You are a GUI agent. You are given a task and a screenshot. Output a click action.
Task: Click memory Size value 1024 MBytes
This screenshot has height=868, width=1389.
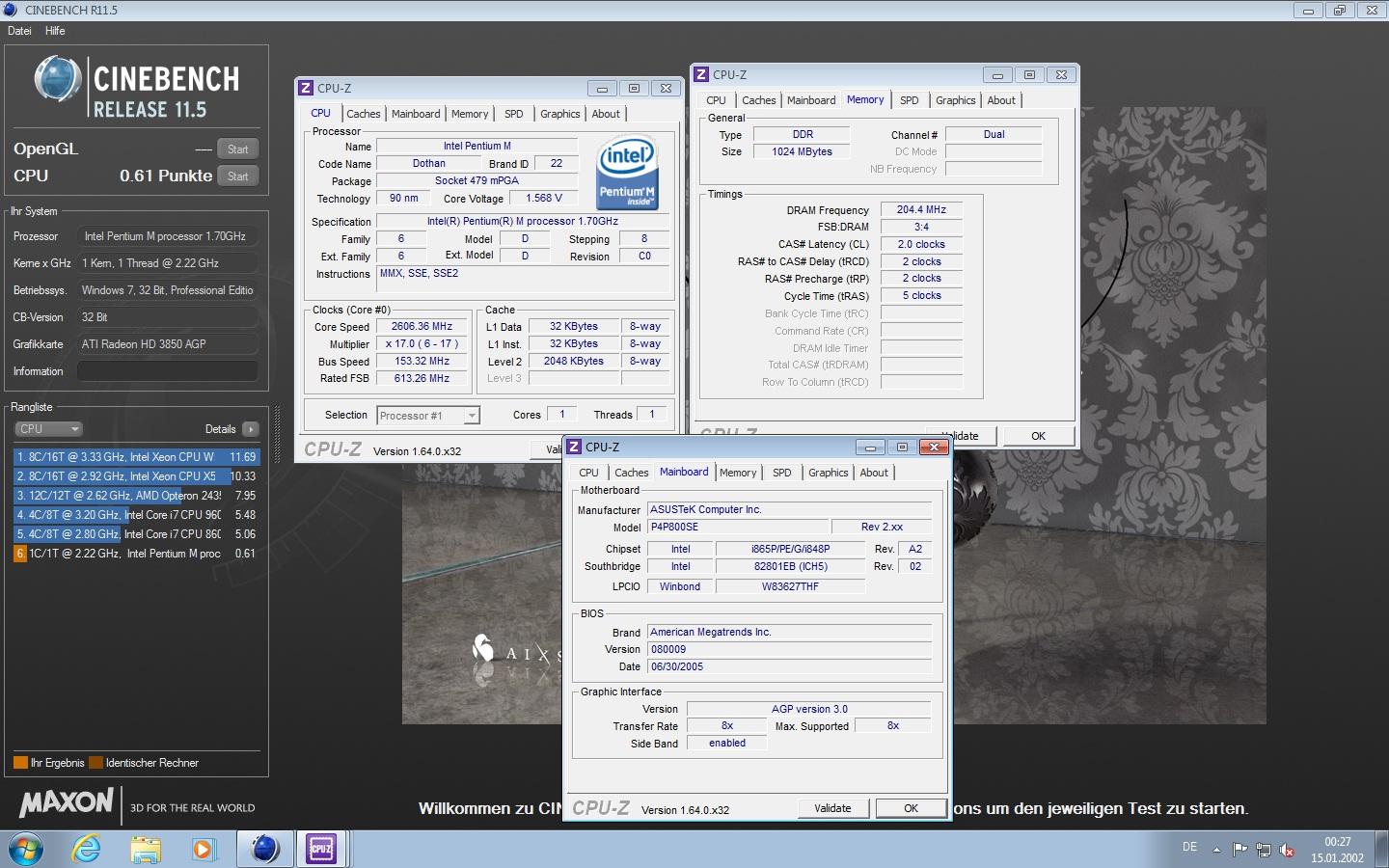pos(803,151)
